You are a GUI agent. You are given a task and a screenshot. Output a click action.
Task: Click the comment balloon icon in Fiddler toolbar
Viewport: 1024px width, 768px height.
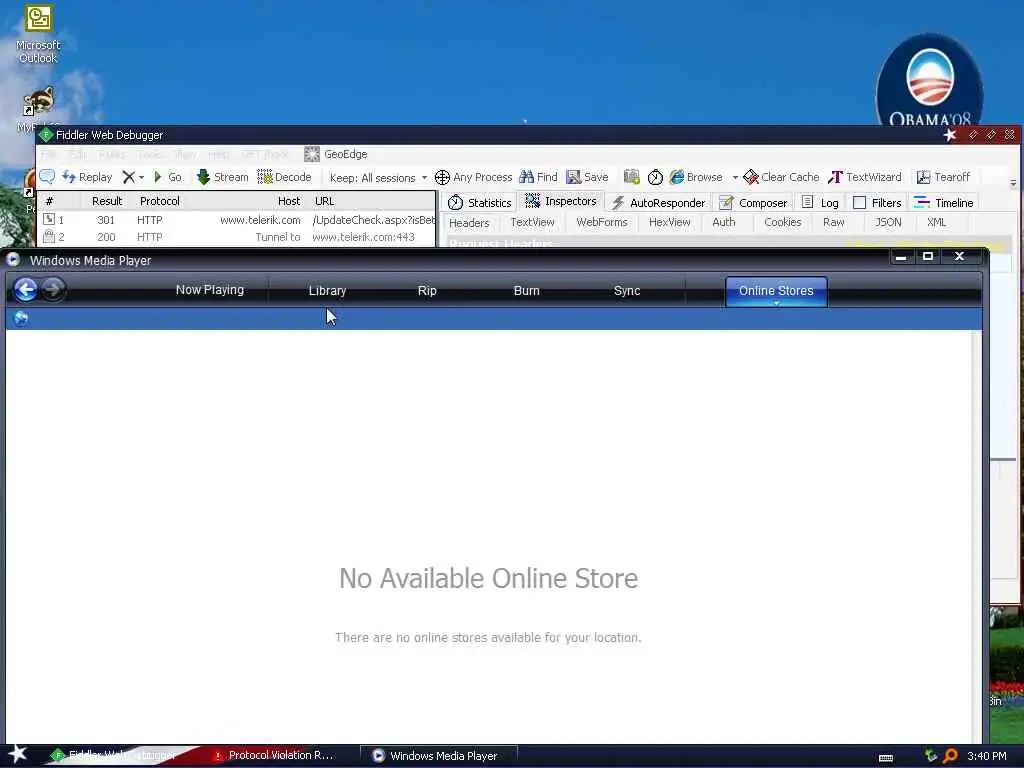tap(47, 176)
